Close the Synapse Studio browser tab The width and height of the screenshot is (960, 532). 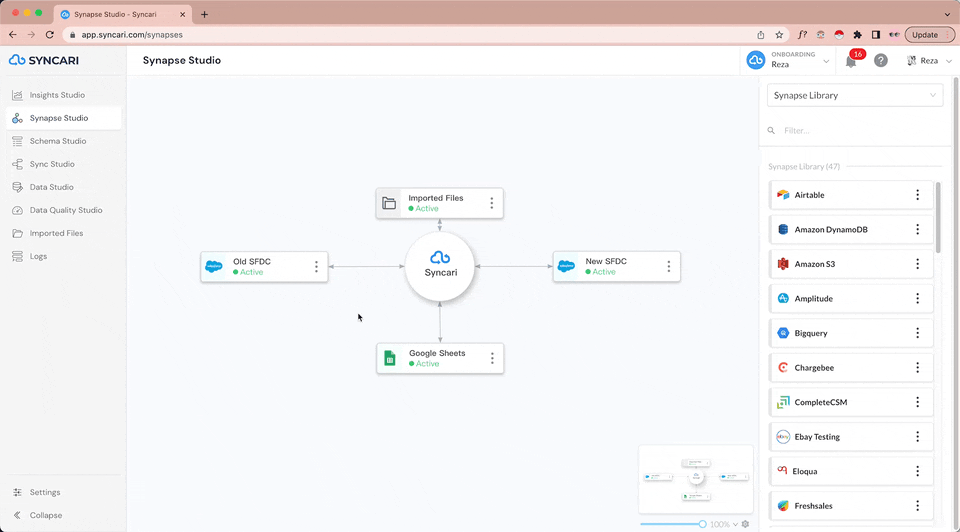pyautogui.click(x=182, y=14)
